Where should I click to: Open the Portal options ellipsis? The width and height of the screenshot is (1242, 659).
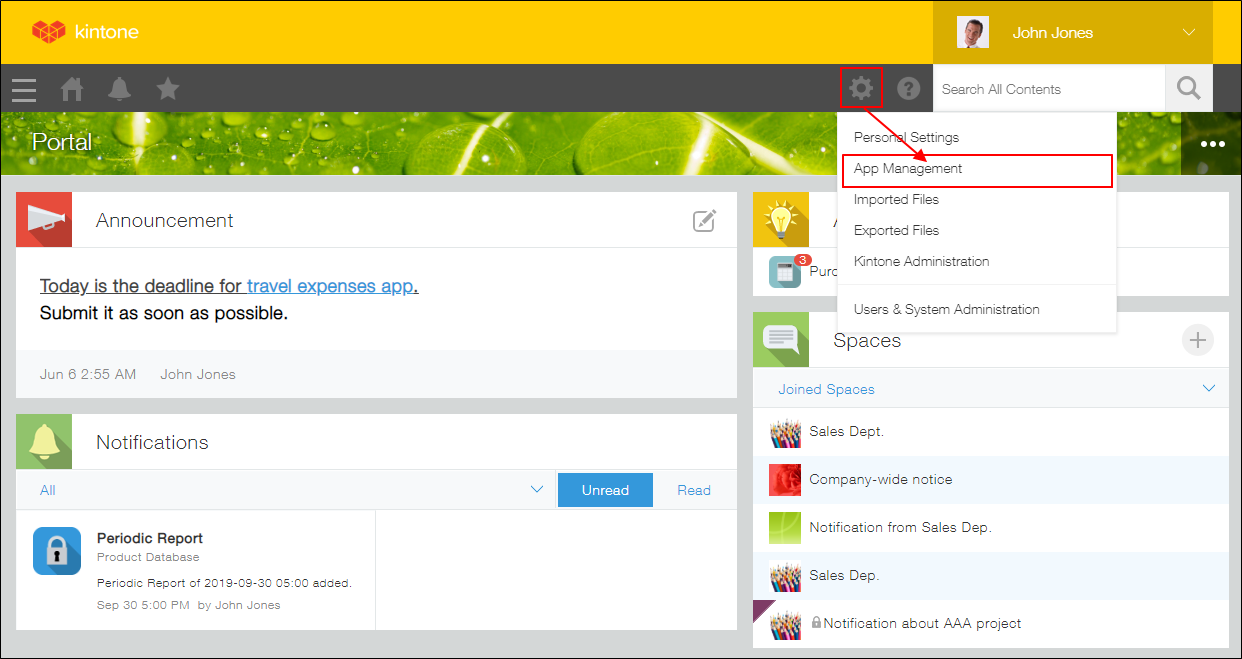click(1212, 144)
